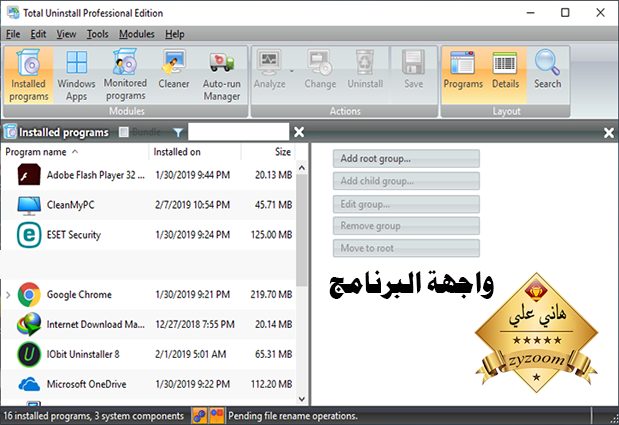Click the 219.70 MB size value
The image size is (619, 425).
pos(272,294)
